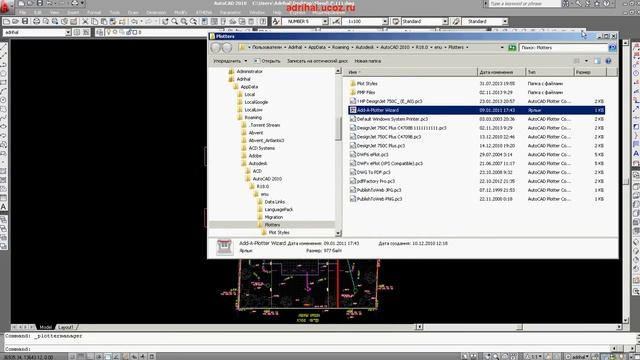This screenshot has height=360, width=640.
Task: Click Dimension Style icon beside 1:100
Action: [336, 21]
